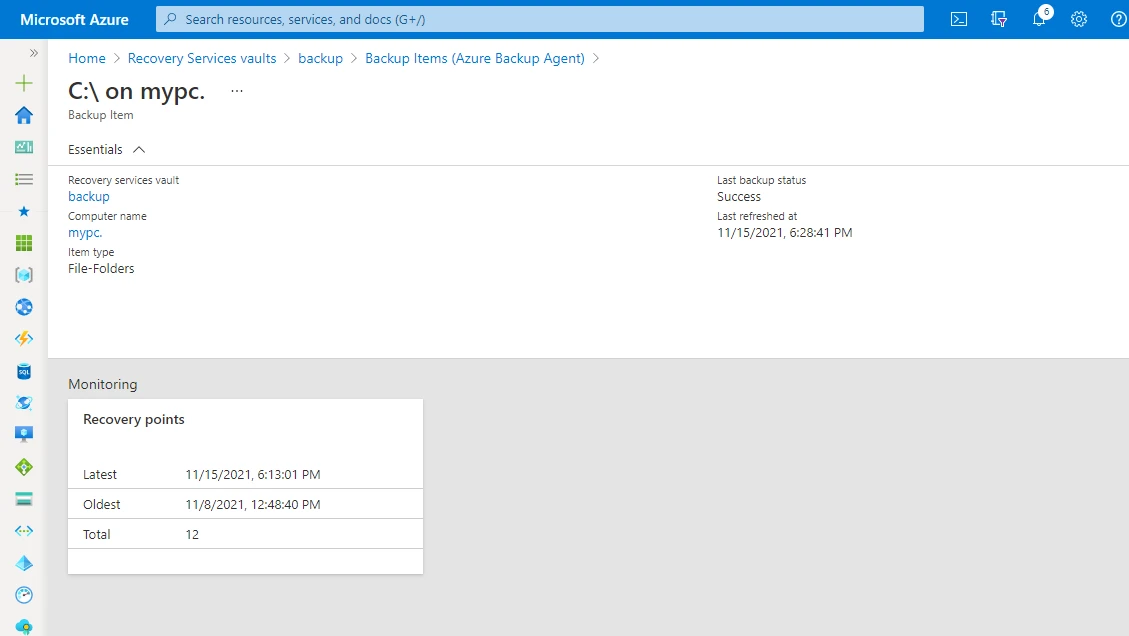Open the Dashboard from the sidebar
The width and height of the screenshot is (1129, 636).
(x=23, y=146)
